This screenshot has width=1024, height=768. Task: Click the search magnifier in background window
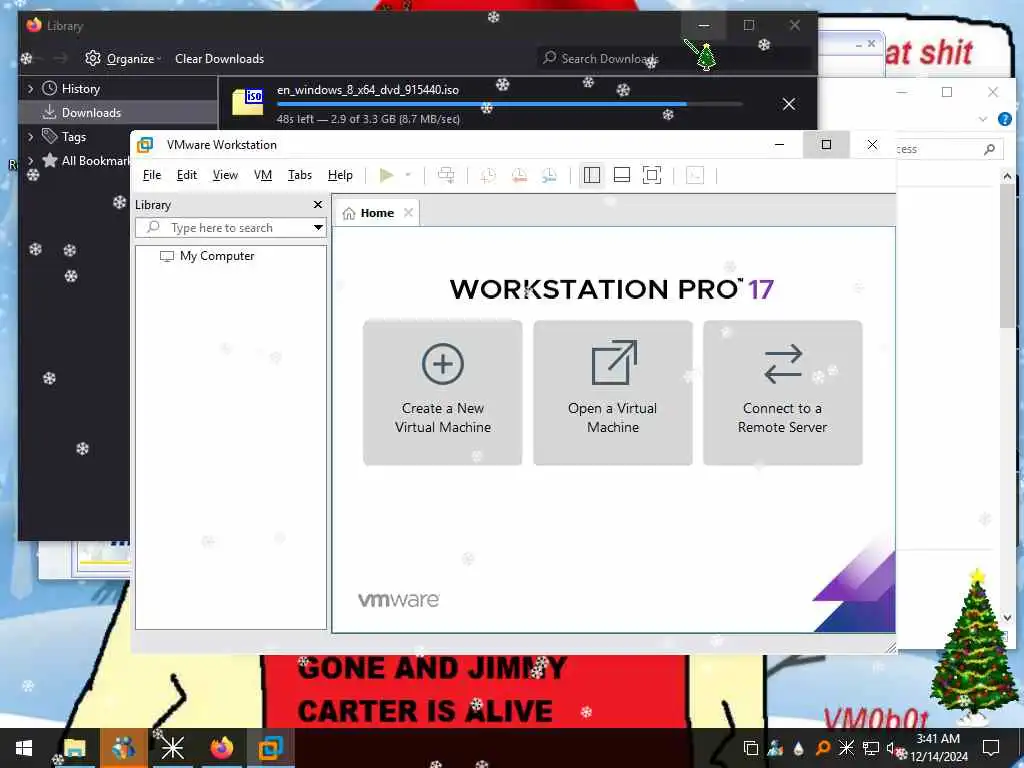989,150
